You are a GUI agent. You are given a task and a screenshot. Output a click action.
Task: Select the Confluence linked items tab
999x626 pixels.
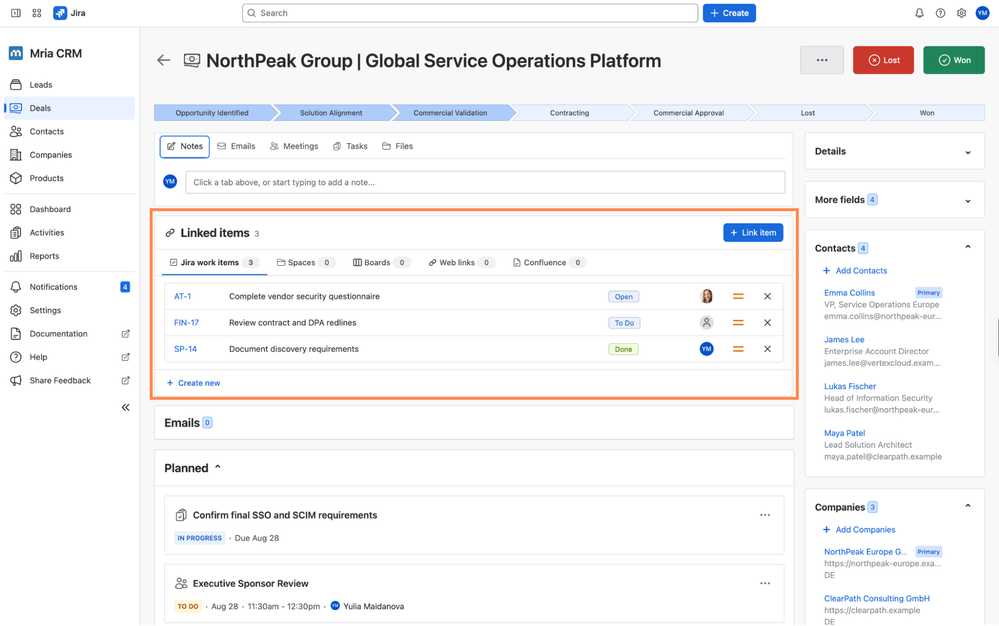(549, 262)
